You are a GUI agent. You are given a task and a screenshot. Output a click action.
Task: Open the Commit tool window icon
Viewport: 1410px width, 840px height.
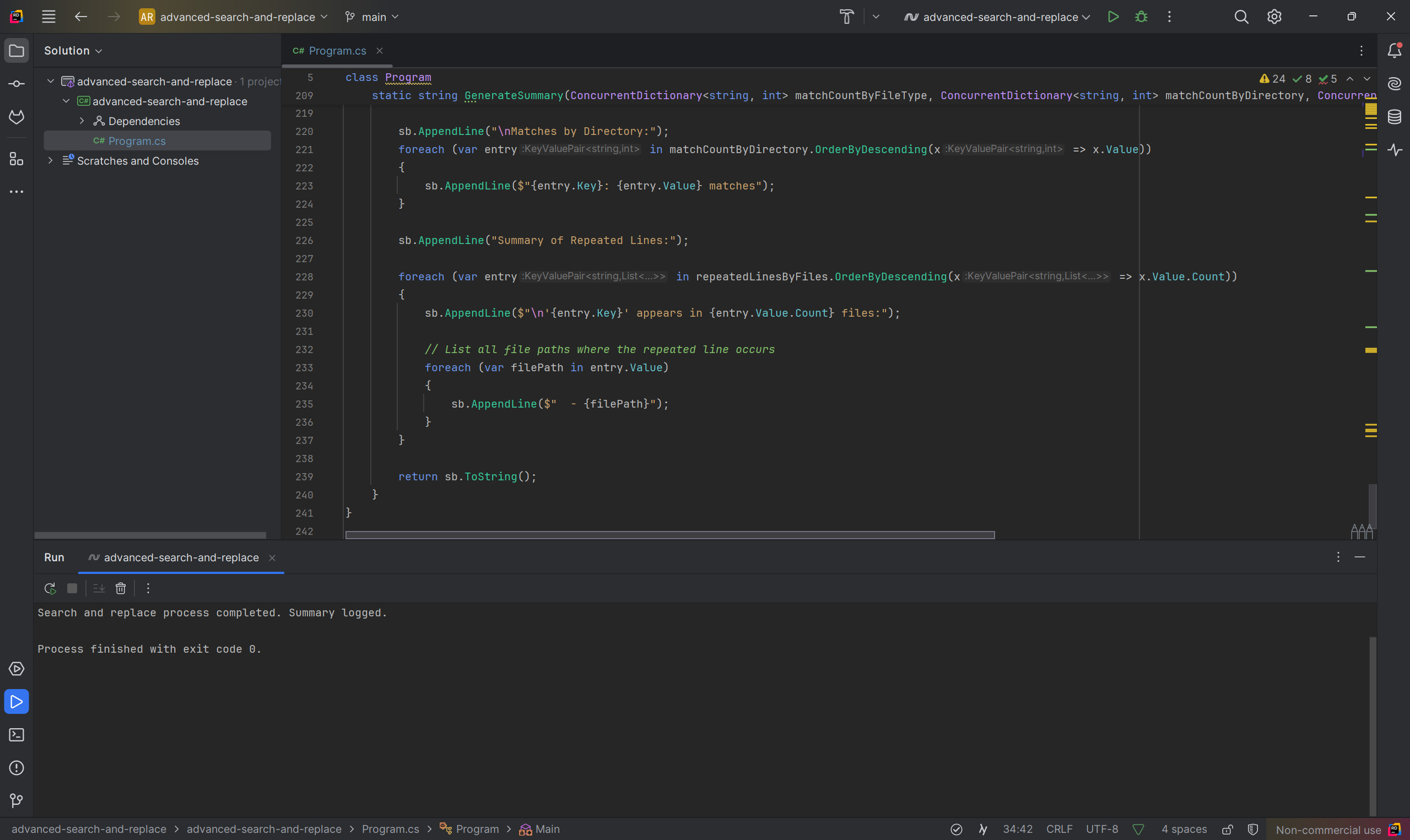click(17, 84)
